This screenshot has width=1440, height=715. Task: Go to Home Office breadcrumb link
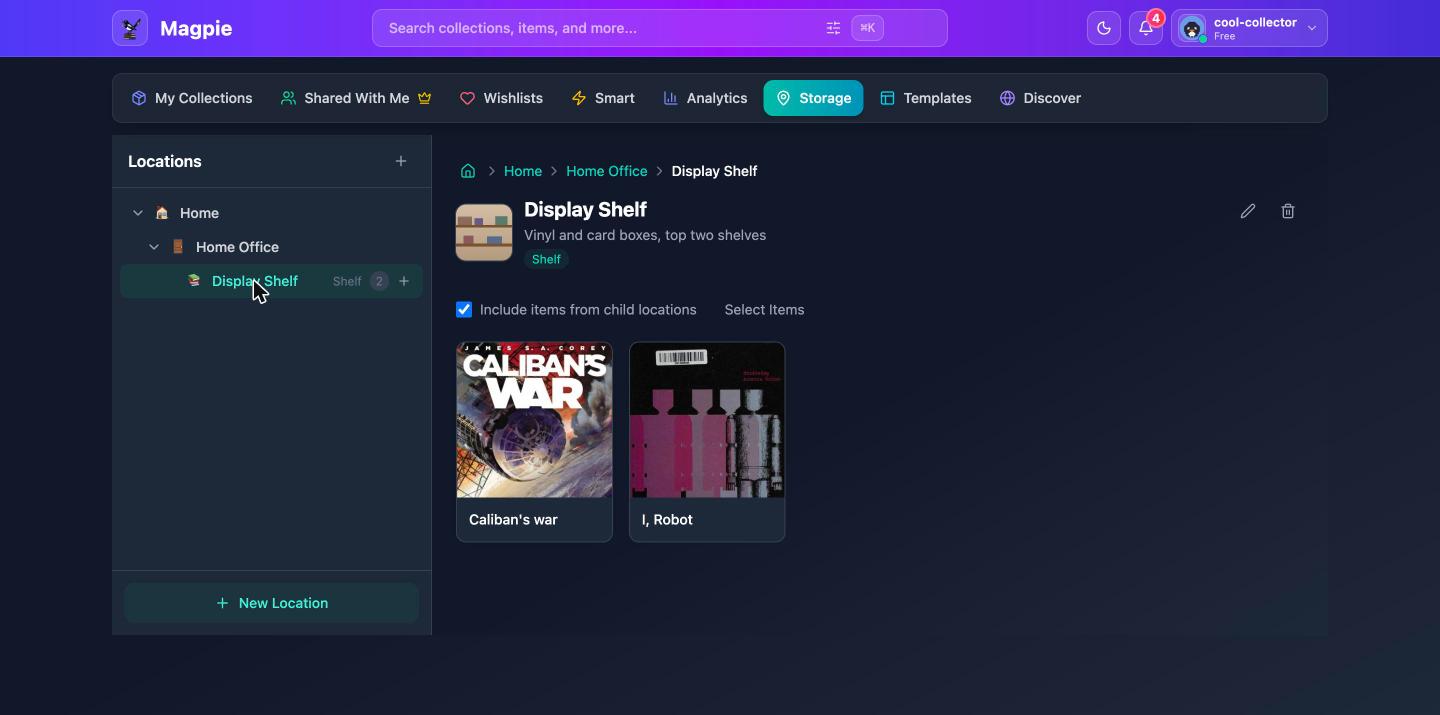tap(607, 171)
